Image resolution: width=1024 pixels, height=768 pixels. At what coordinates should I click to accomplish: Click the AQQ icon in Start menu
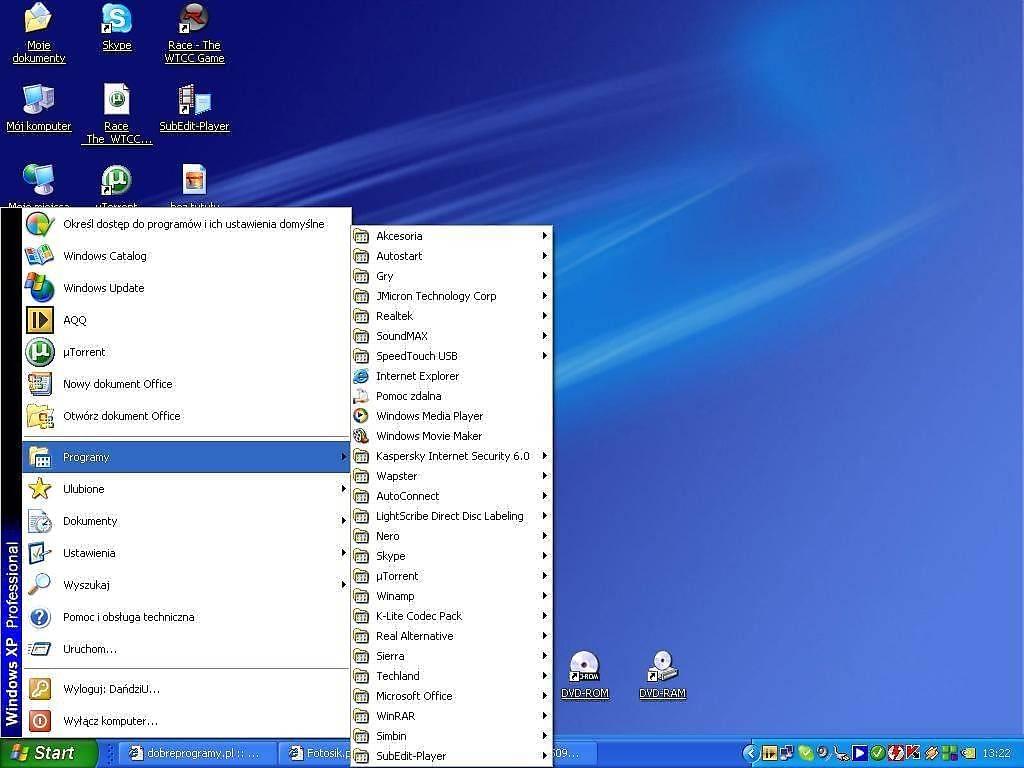40,320
